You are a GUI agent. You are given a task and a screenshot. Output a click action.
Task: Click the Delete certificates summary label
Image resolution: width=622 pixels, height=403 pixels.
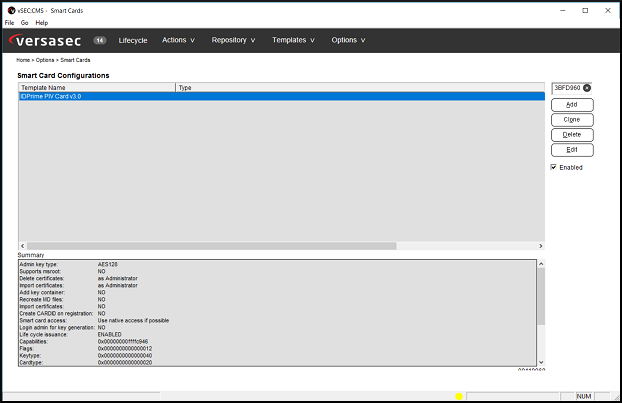coord(42,278)
